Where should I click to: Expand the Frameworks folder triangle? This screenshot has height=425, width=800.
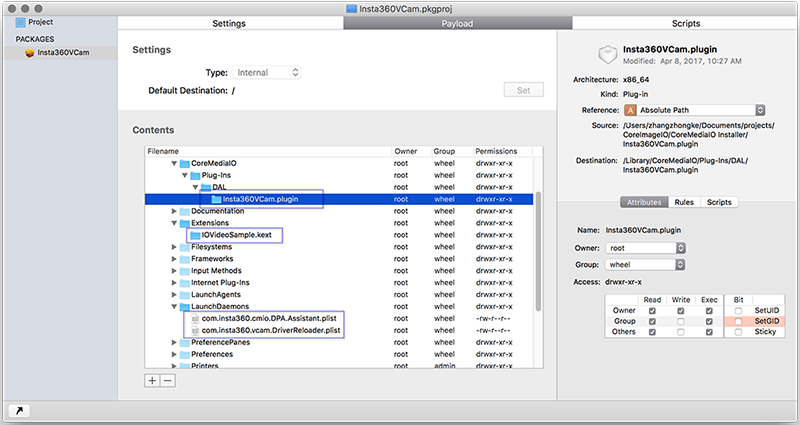point(174,259)
